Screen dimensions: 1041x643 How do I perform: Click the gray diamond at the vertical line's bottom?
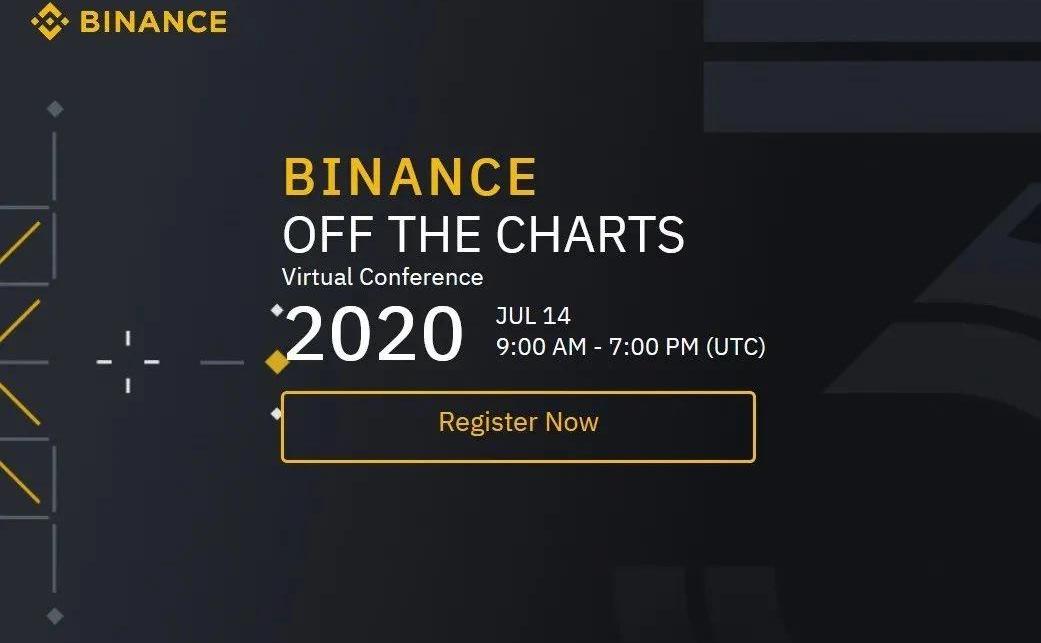point(55,616)
